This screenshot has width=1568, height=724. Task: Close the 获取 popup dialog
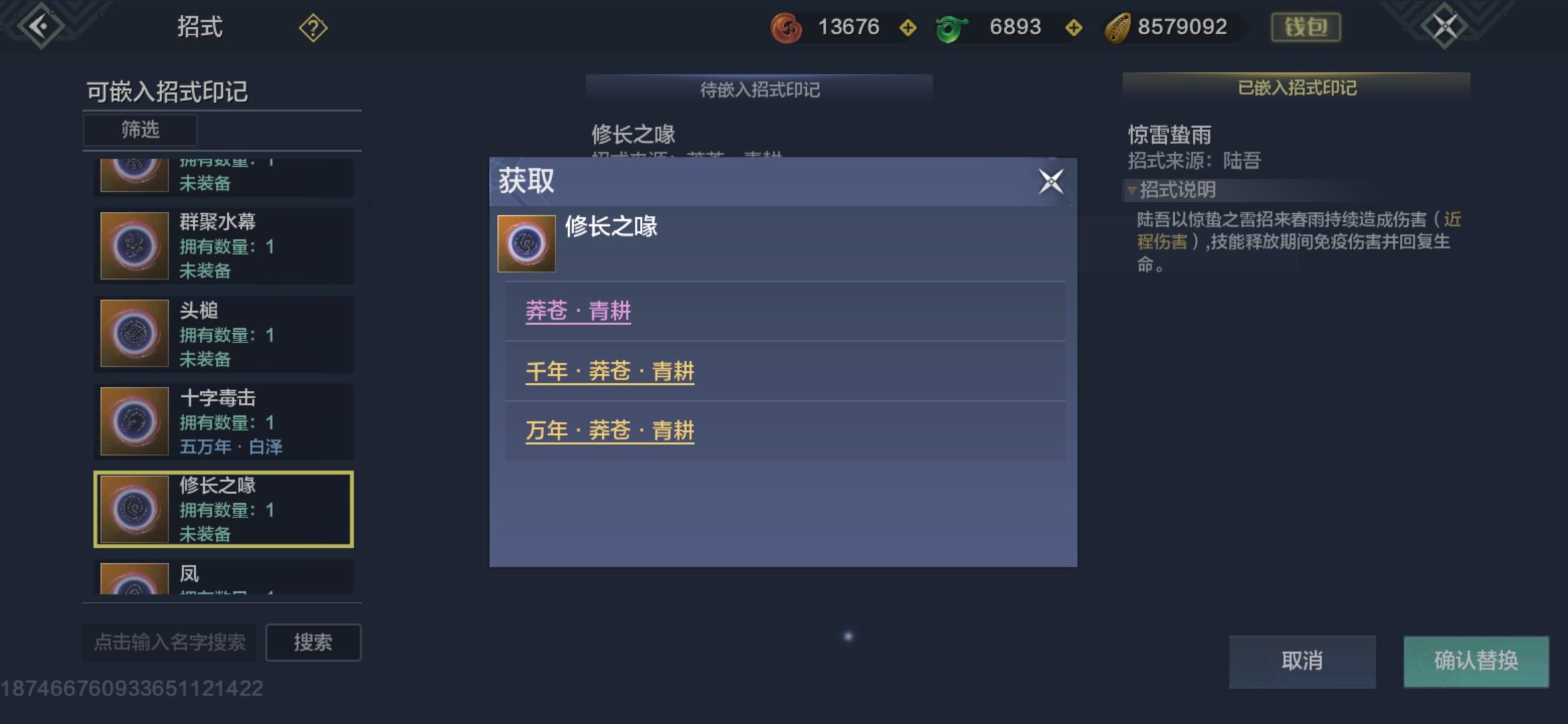(1050, 181)
